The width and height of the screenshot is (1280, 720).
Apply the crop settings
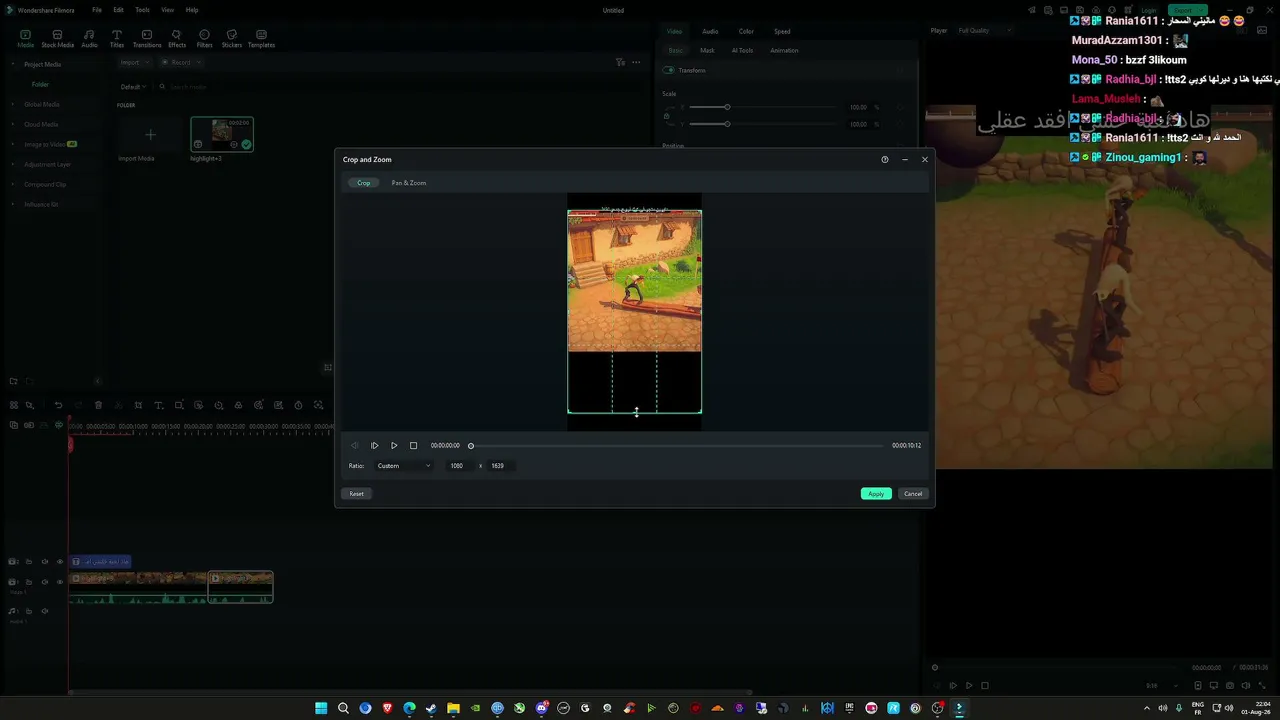[876, 494]
